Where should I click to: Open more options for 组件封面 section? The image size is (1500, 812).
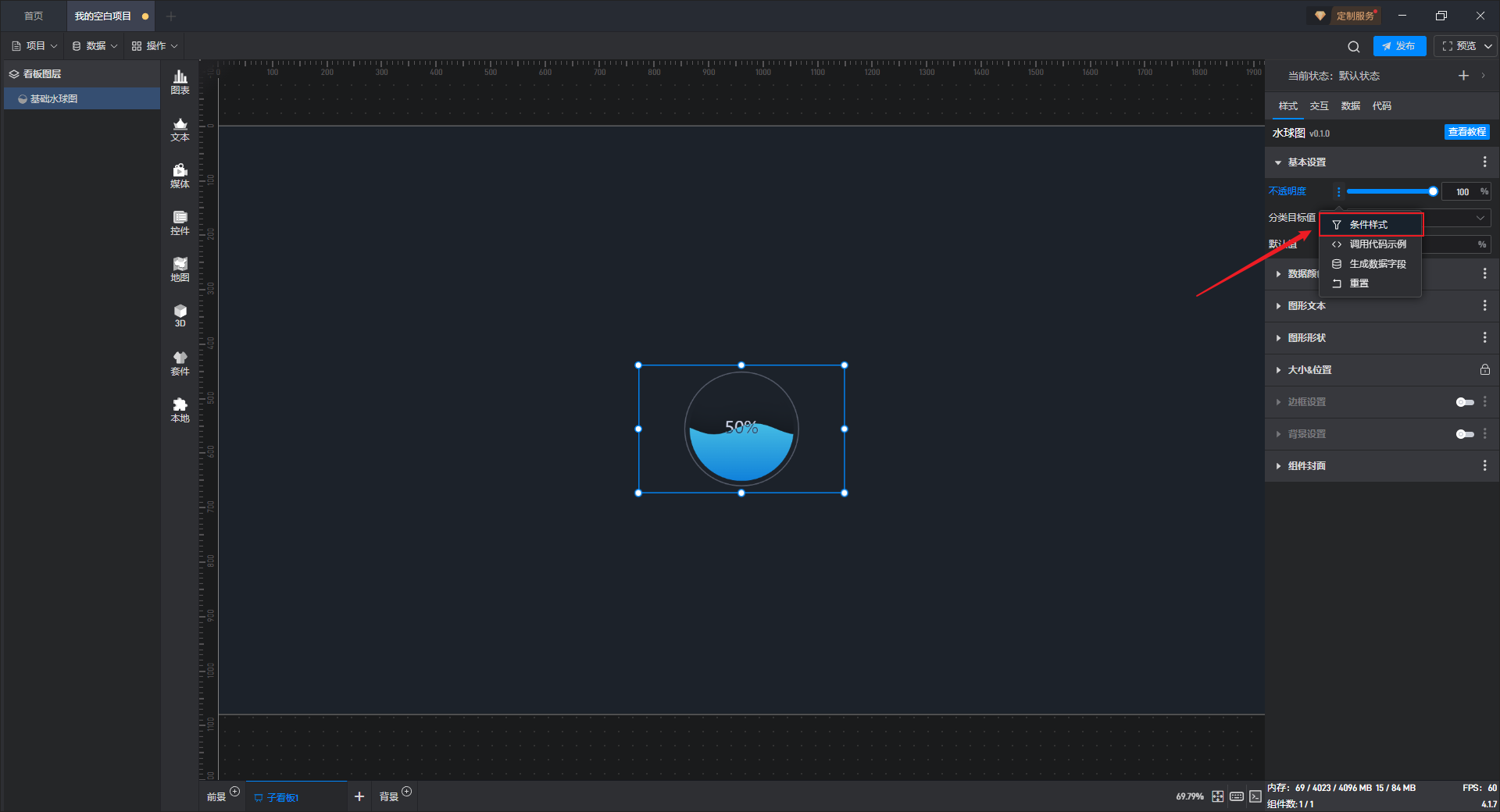[x=1484, y=465]
